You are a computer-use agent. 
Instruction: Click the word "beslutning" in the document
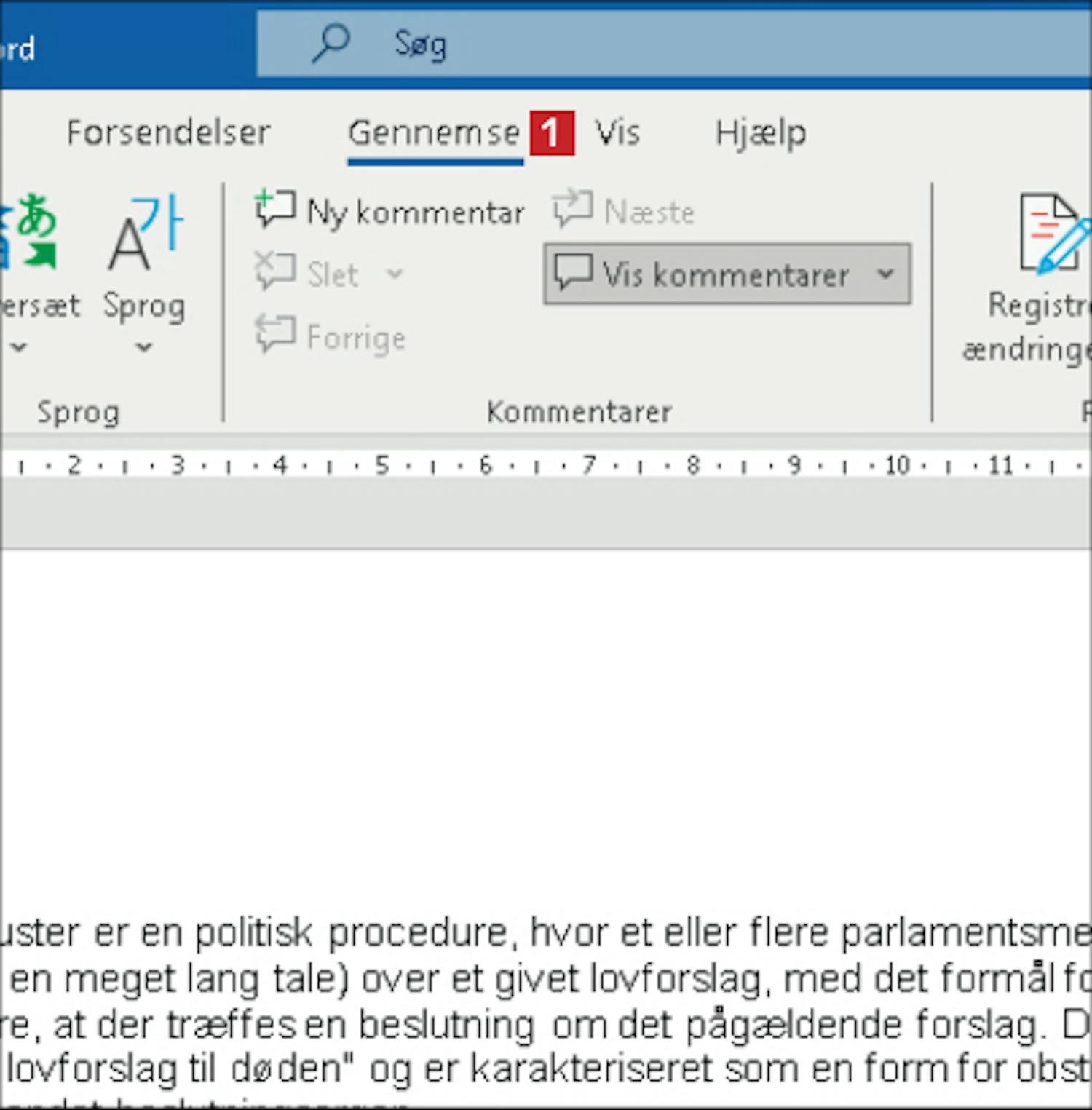tap(446, 1026)
